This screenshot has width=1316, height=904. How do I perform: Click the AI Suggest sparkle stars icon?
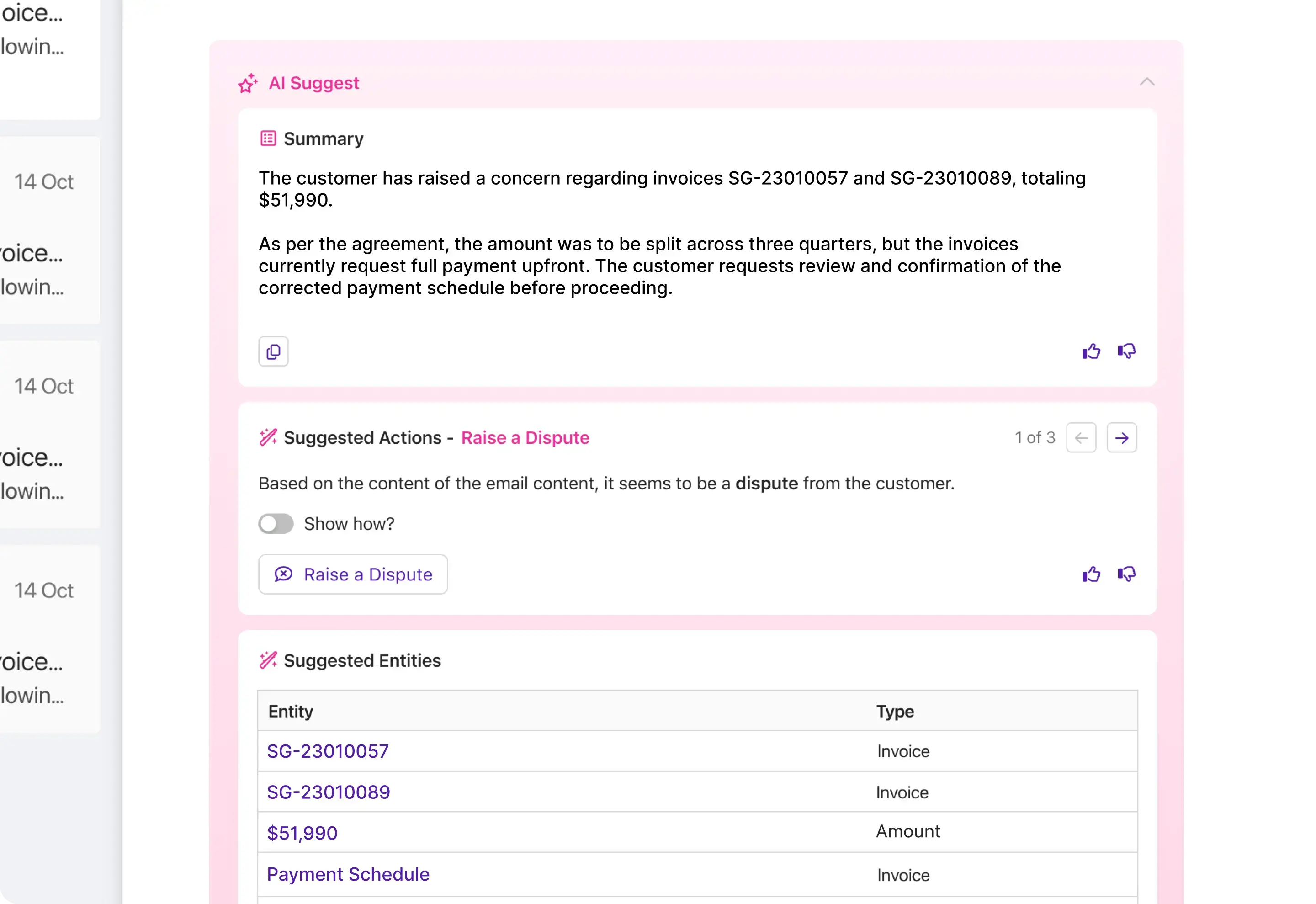248,83
